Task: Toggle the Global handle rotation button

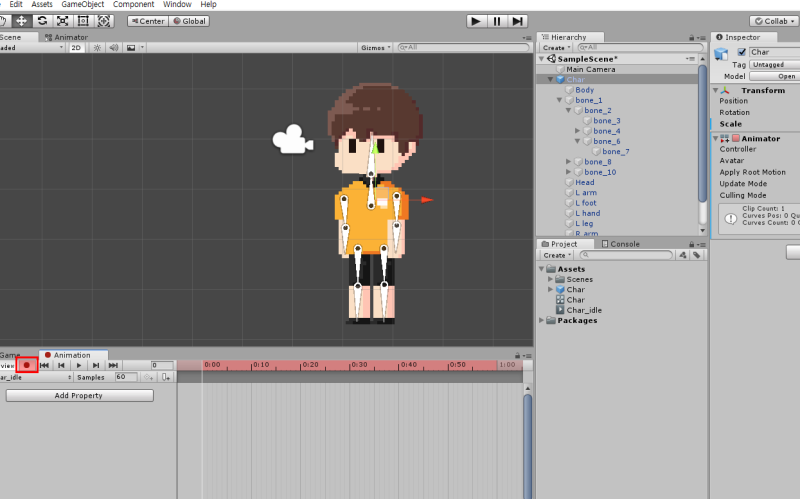Action: (x=189, y=21)
